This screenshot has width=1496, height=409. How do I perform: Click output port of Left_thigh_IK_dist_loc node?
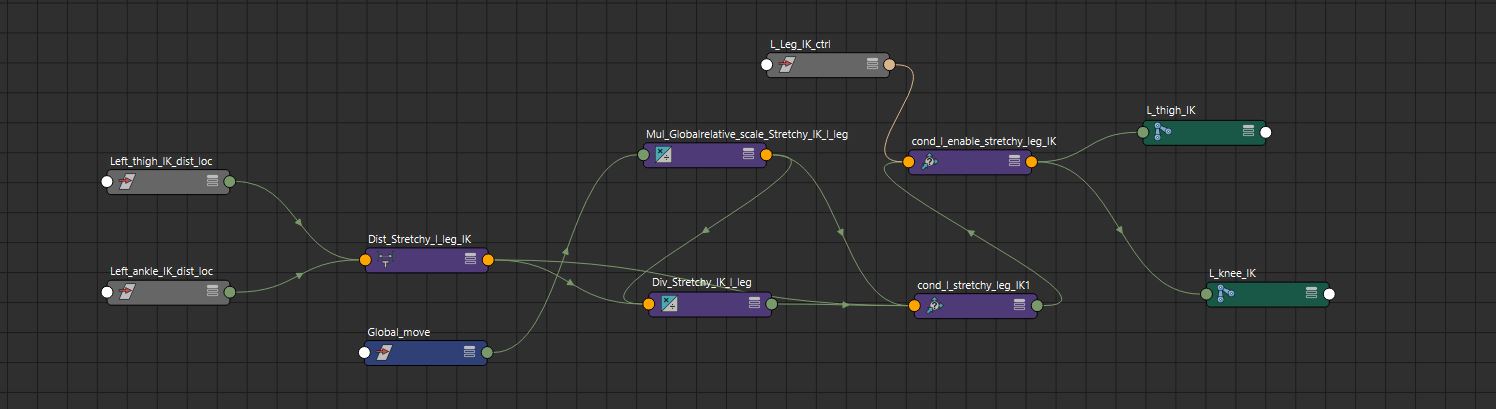[229, 182]
